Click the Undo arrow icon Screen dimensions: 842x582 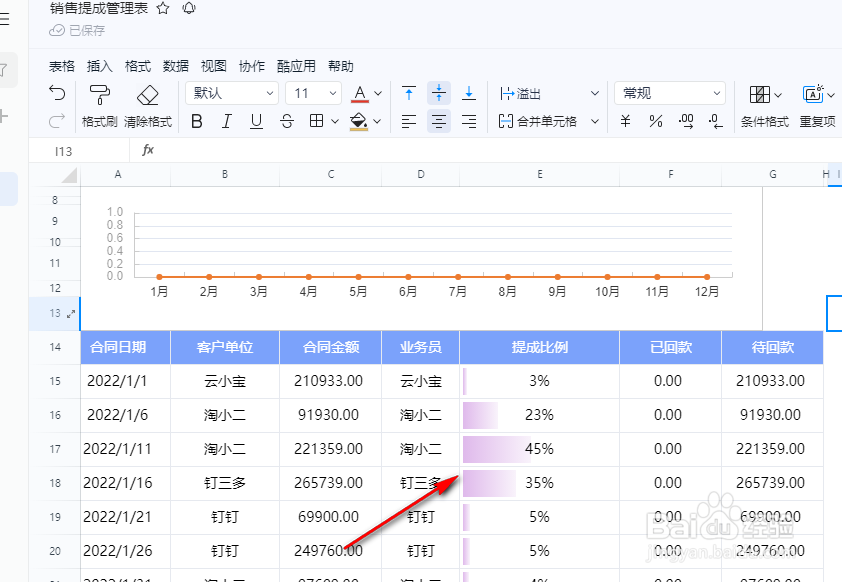tap(57, 94)
